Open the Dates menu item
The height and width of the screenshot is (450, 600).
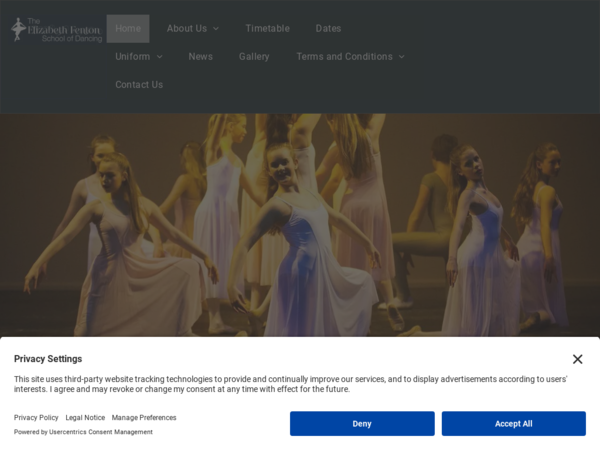click(x=328, y=29)
